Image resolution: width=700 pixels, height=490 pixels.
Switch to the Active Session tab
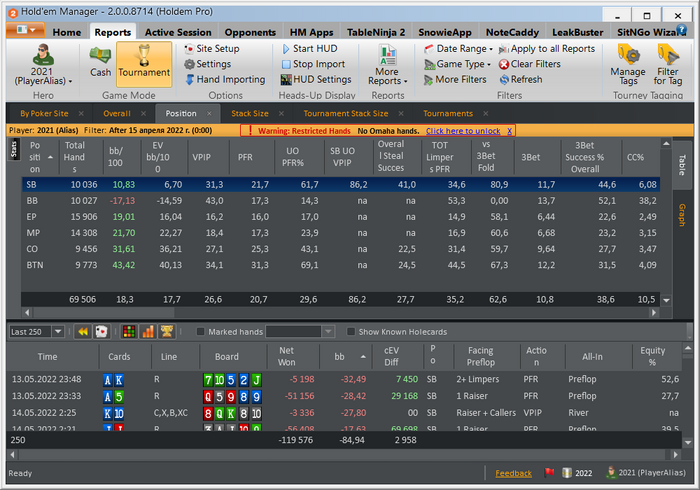pyautogui.click(x=178, y=32)
